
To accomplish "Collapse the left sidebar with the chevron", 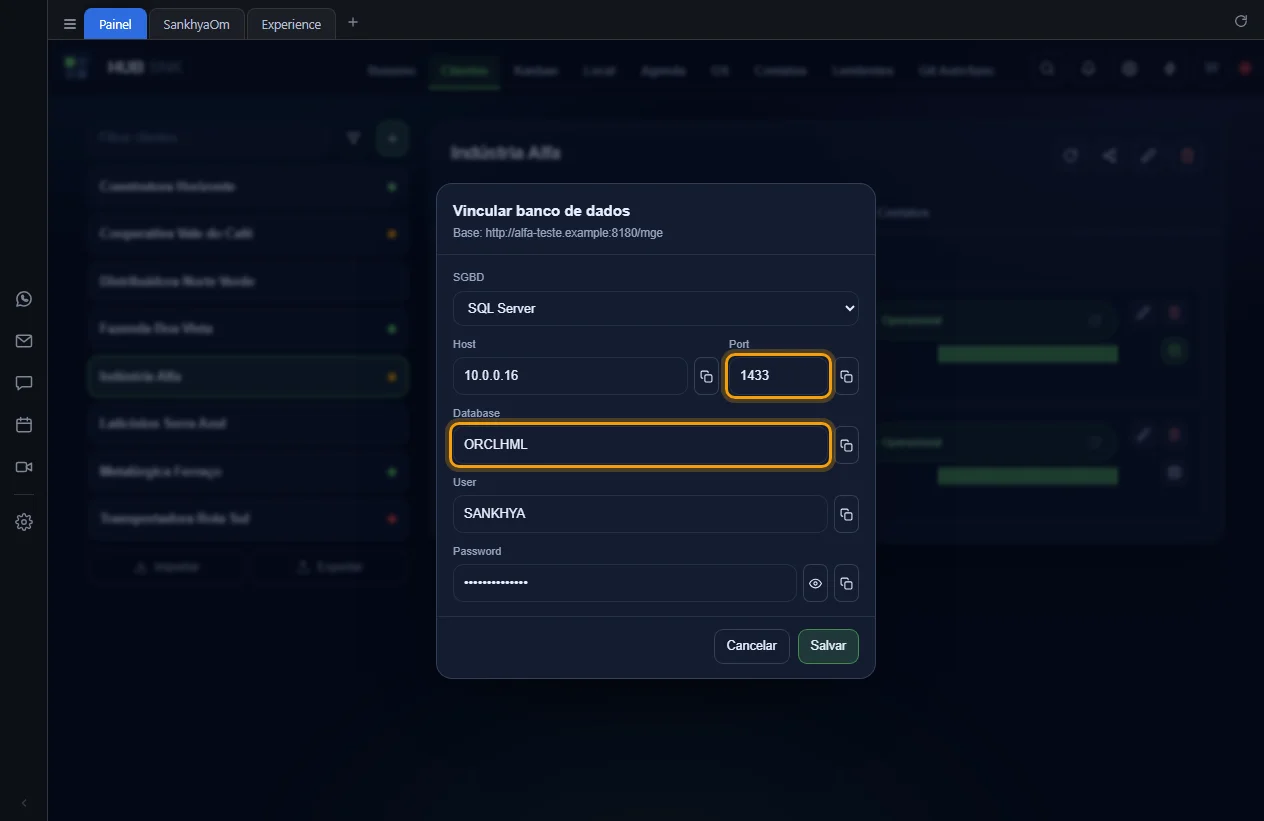I will point(24,803).
